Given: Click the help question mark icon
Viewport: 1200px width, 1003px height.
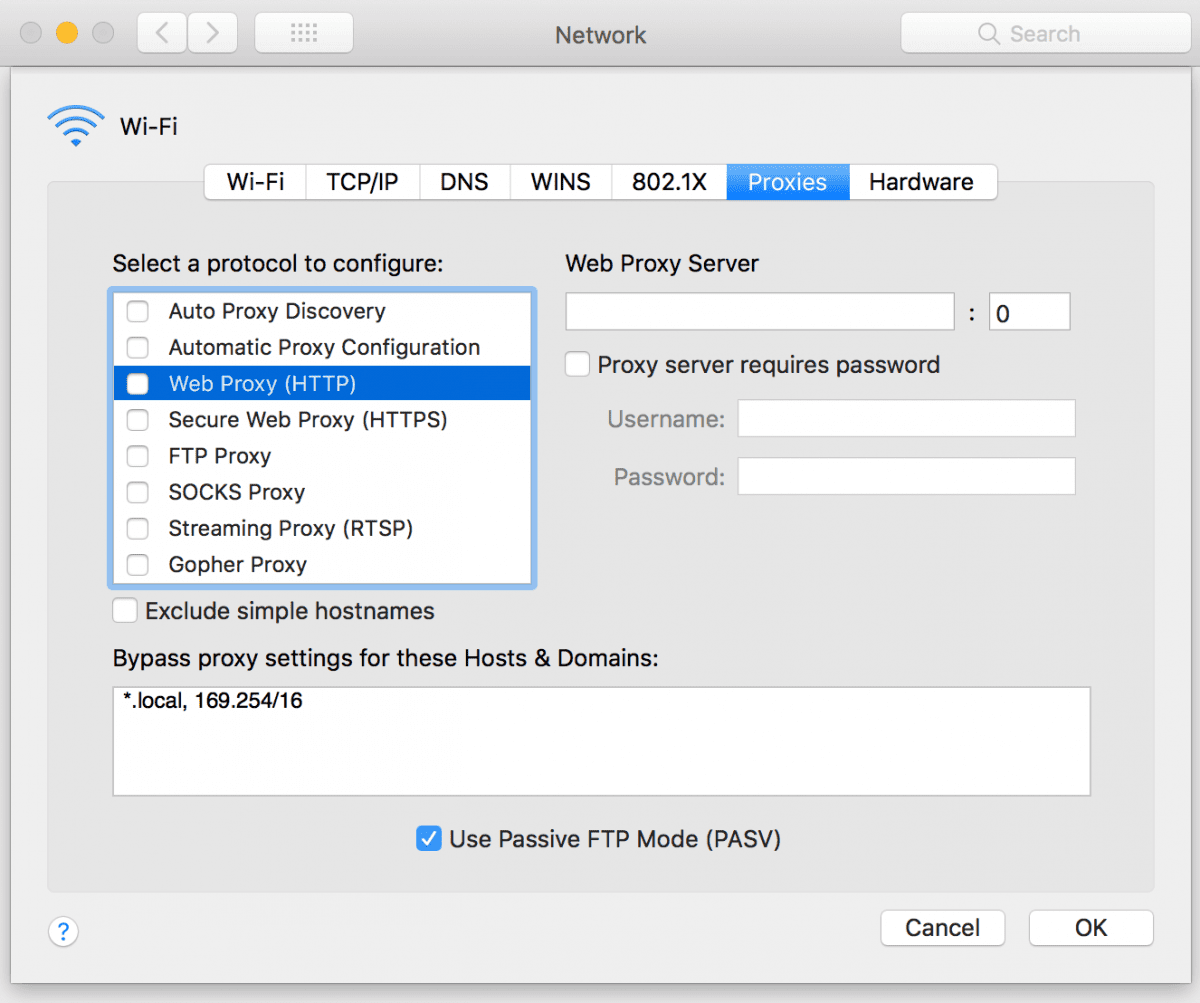Looking at the screenshot, I should (x=63, y=931).
